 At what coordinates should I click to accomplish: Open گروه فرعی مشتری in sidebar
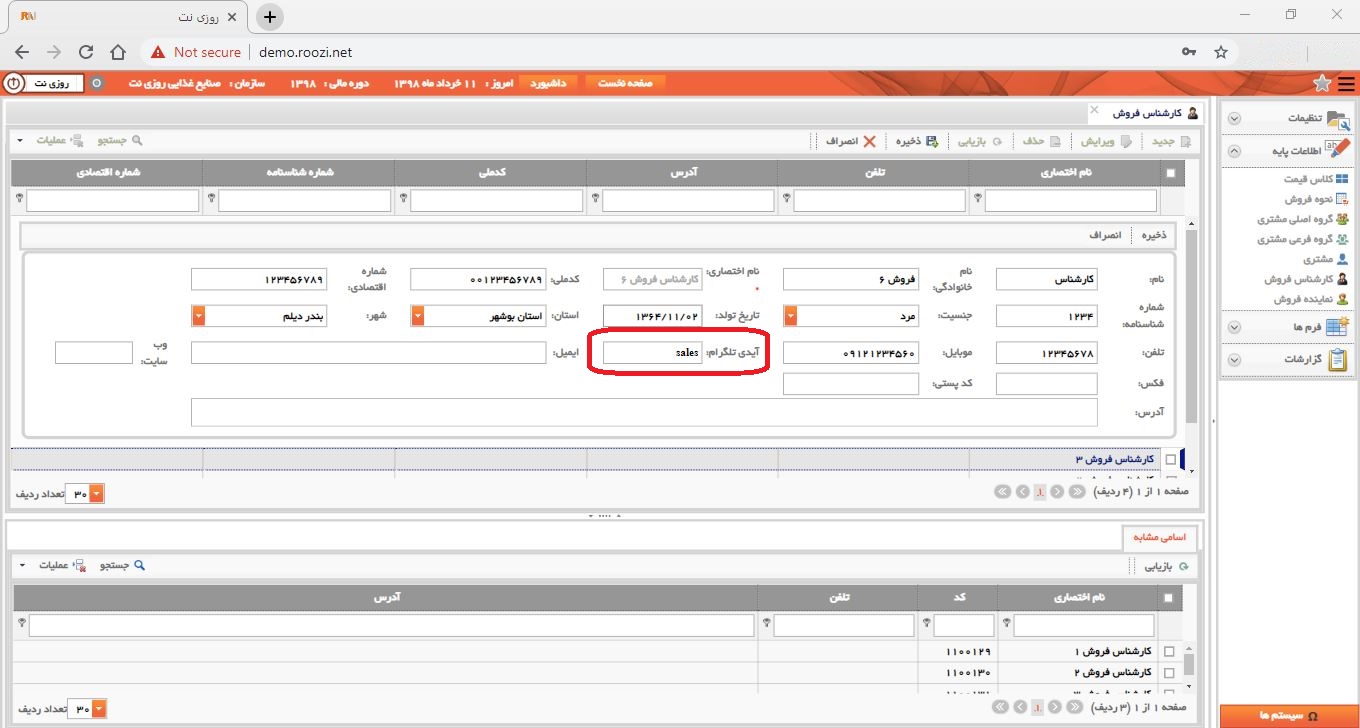point(1302,239)
